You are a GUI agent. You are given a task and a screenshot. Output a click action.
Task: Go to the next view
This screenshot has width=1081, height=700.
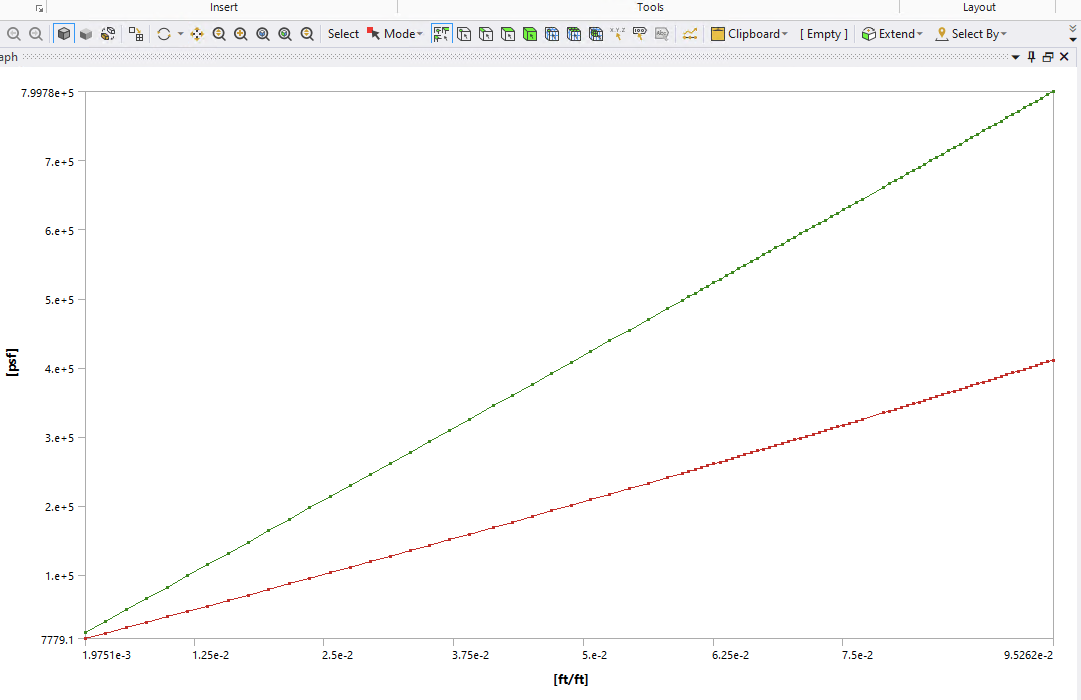point(36,34)
